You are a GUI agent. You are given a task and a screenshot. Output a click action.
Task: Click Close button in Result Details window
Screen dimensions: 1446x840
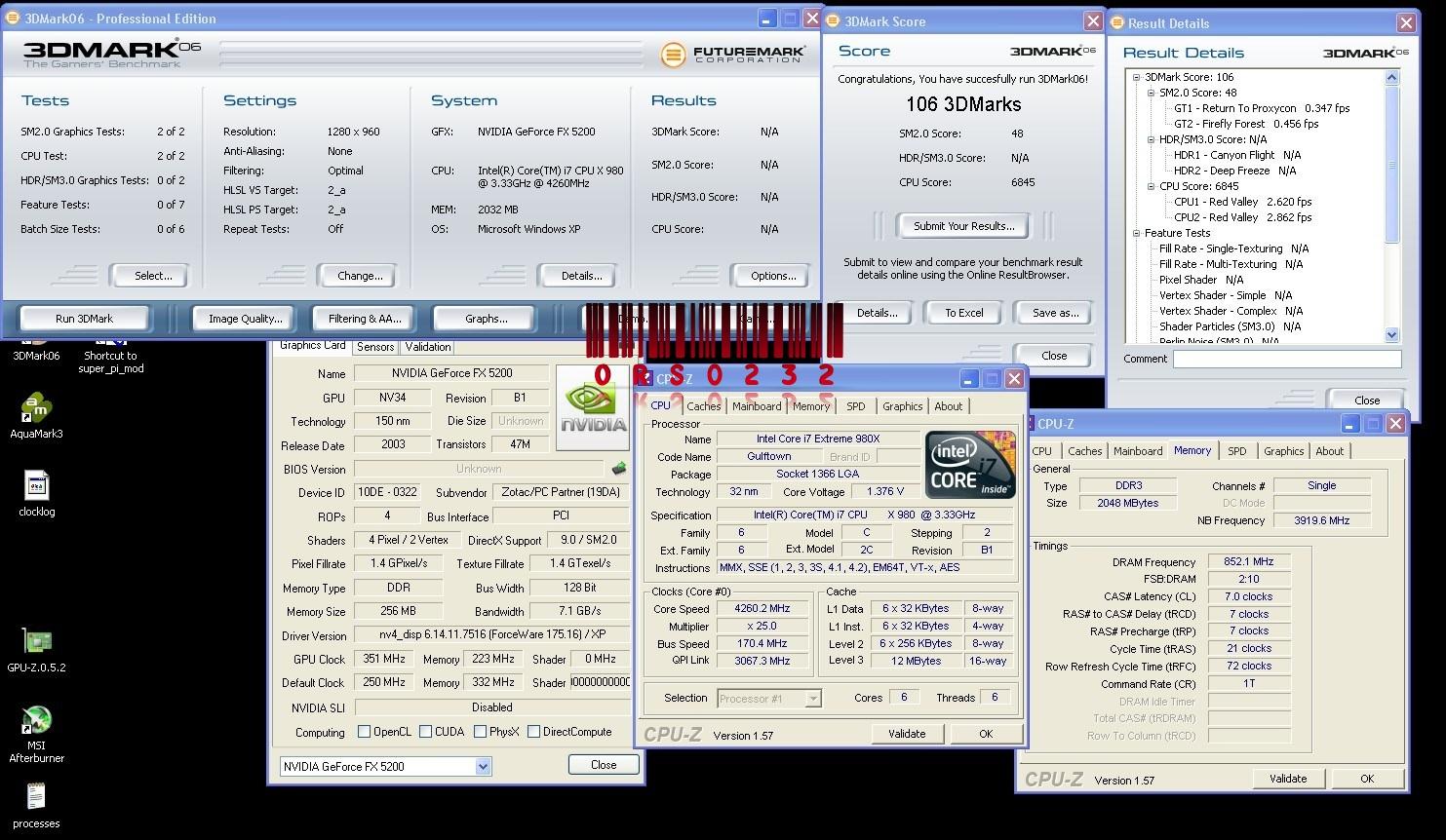point(1367,400)
